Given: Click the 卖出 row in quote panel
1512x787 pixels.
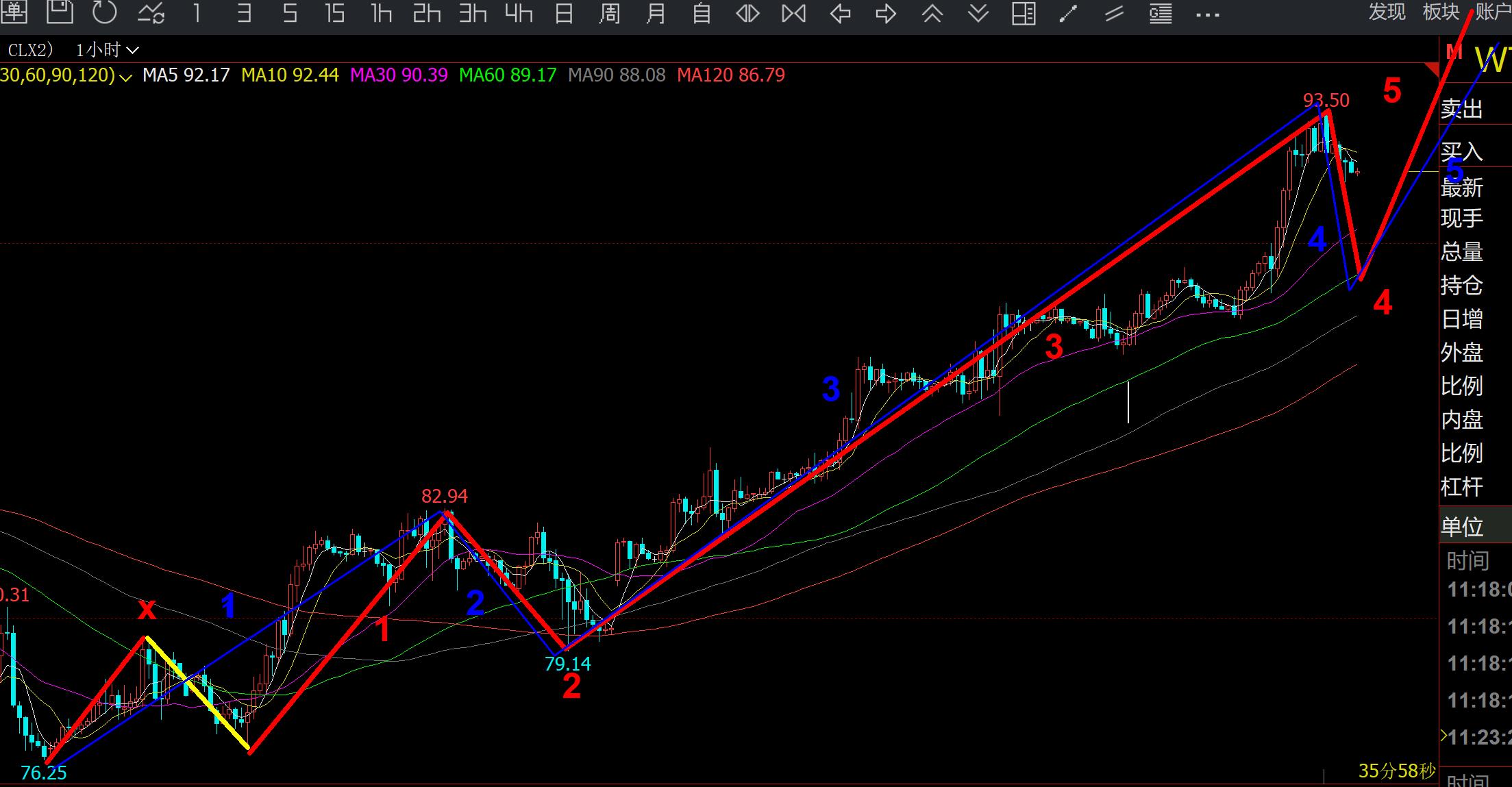Looking at the screenshot, I should [x=1476, y=109].
